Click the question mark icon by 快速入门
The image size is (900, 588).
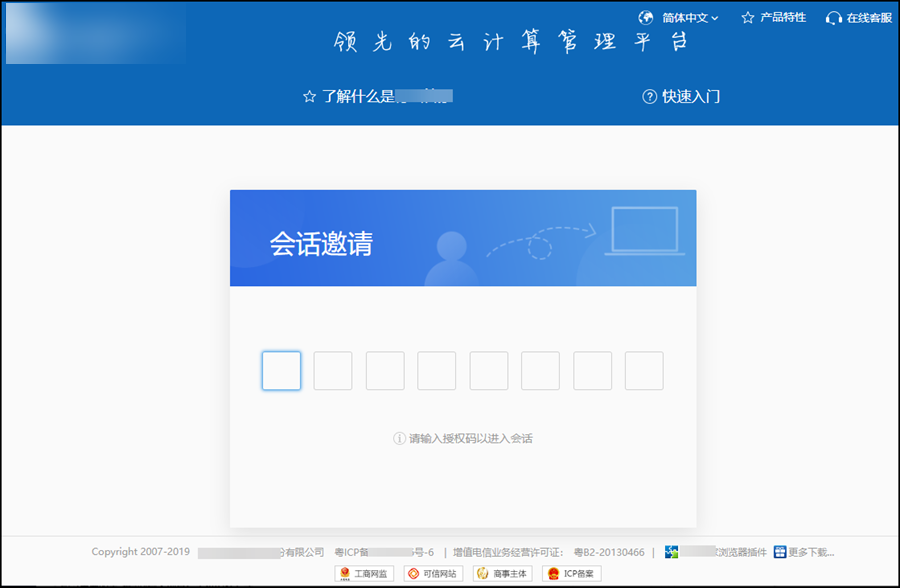coord(649,97)
